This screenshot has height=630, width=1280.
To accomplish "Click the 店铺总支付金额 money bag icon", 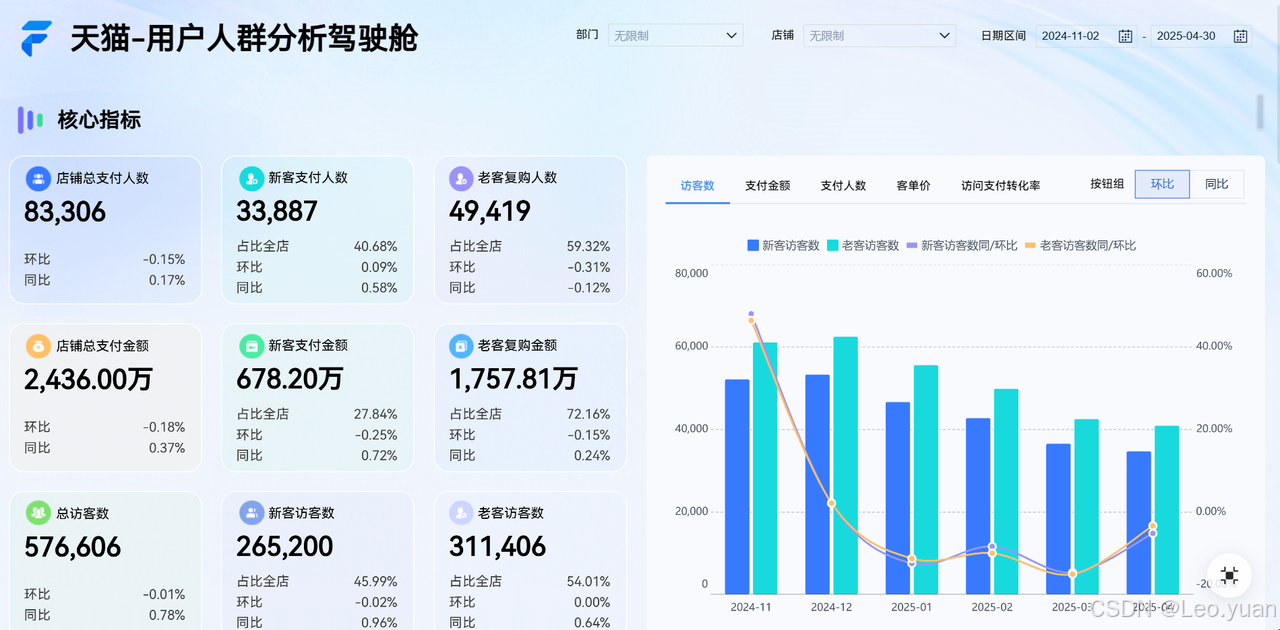I will point(38,346).
